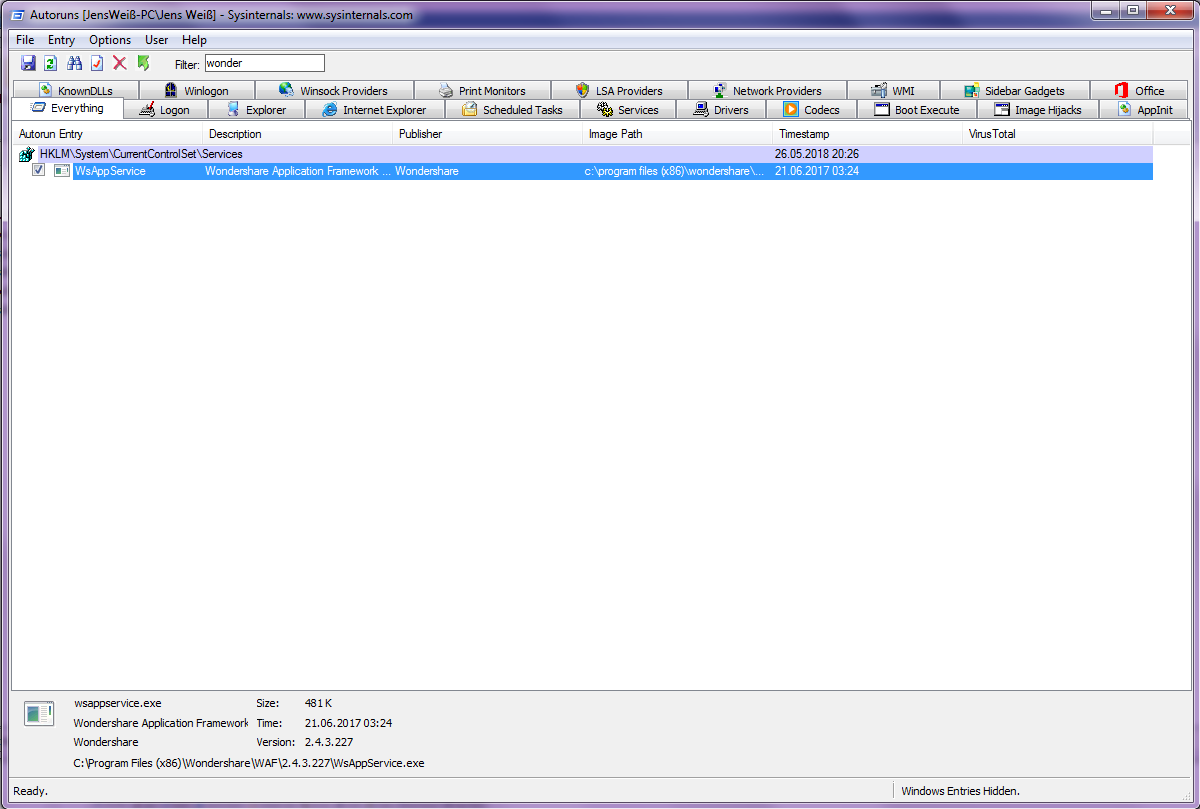
Task: Switch to the Winsock Providers tab
Action: point(333,90)
